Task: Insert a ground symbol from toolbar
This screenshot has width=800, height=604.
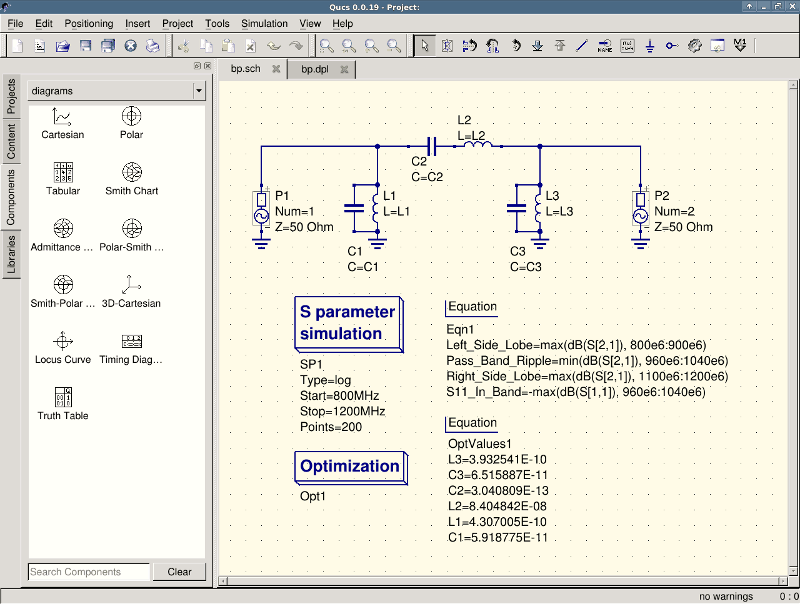Action: (x=649, y=46)
